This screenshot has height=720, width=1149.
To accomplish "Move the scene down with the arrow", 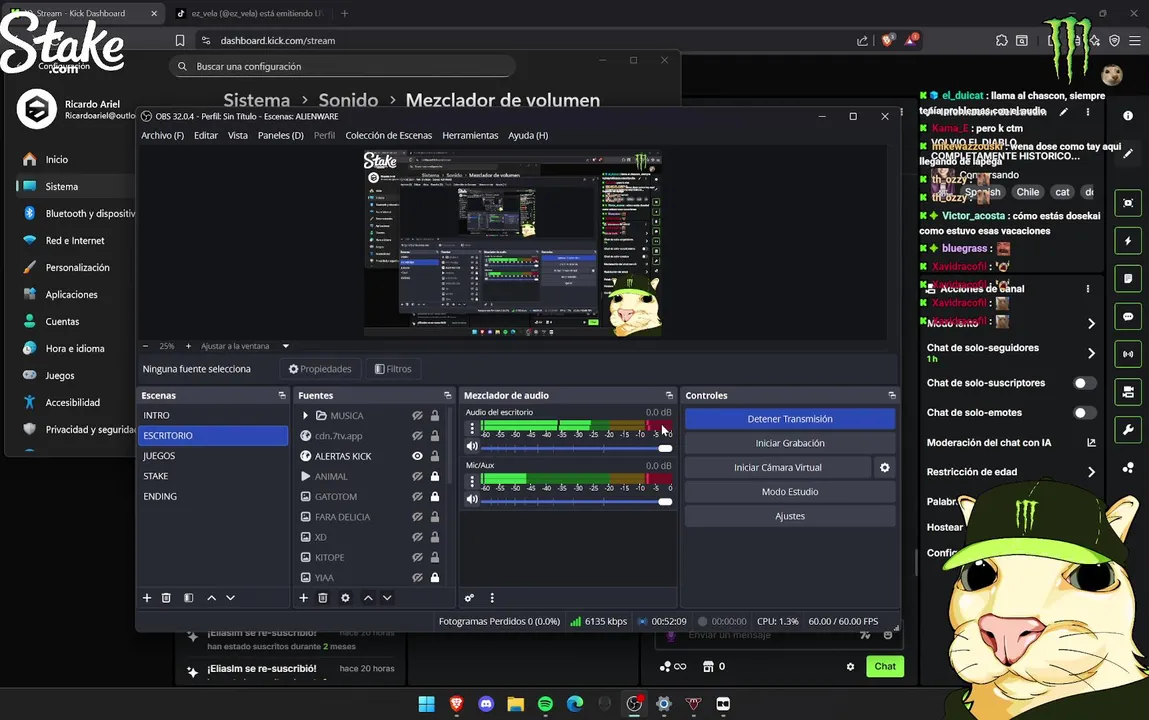I will [x=230, y=598].
